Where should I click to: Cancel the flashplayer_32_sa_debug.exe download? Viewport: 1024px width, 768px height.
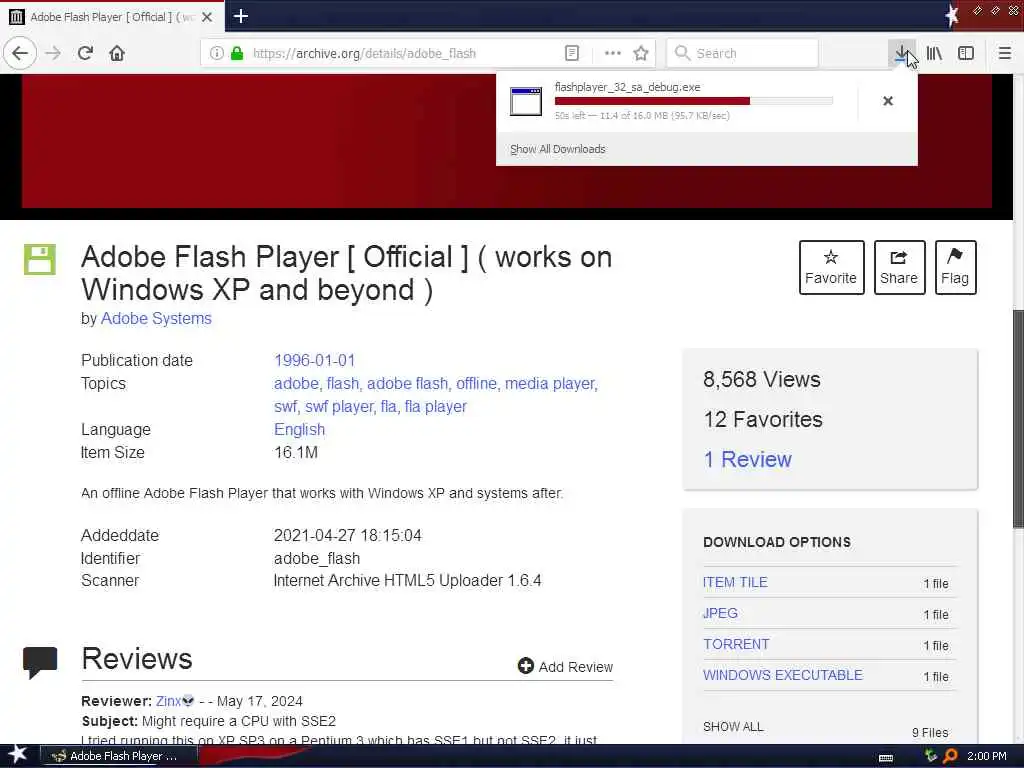coord(888,101)
